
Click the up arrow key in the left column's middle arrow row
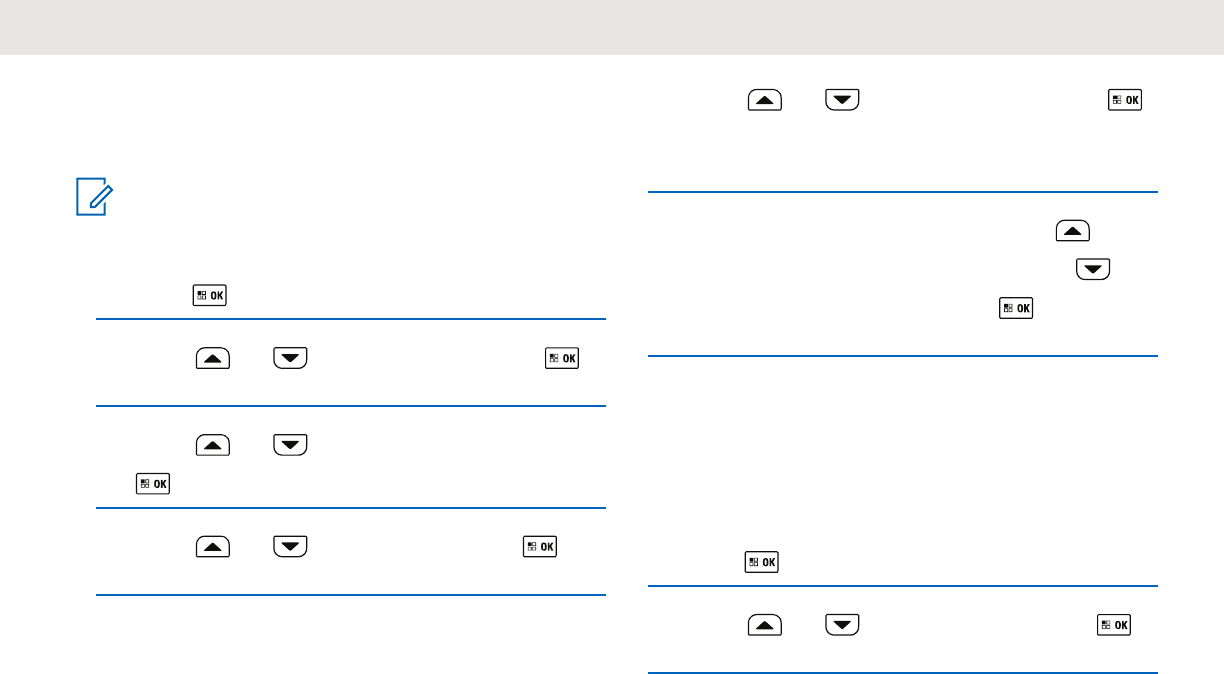[x=213, y=445]
